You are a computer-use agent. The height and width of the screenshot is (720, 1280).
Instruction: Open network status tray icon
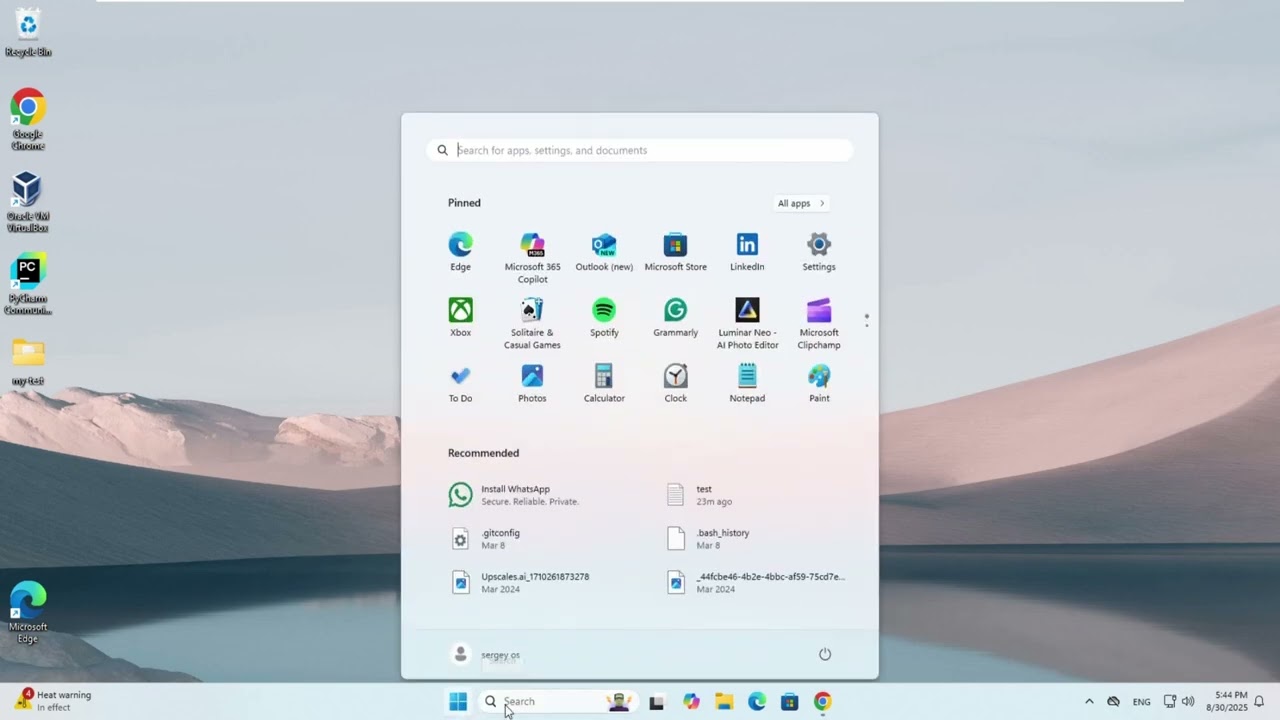(1169, 702)
